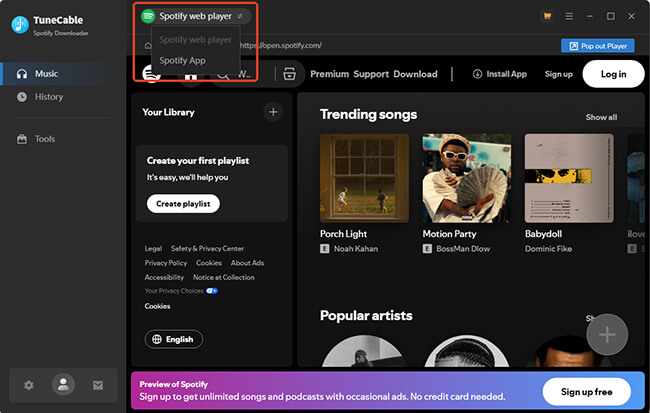Image resolution: width=650 pixels, height=413 pixels.
Task: Click the Sign up link
Action: [558, 74]
